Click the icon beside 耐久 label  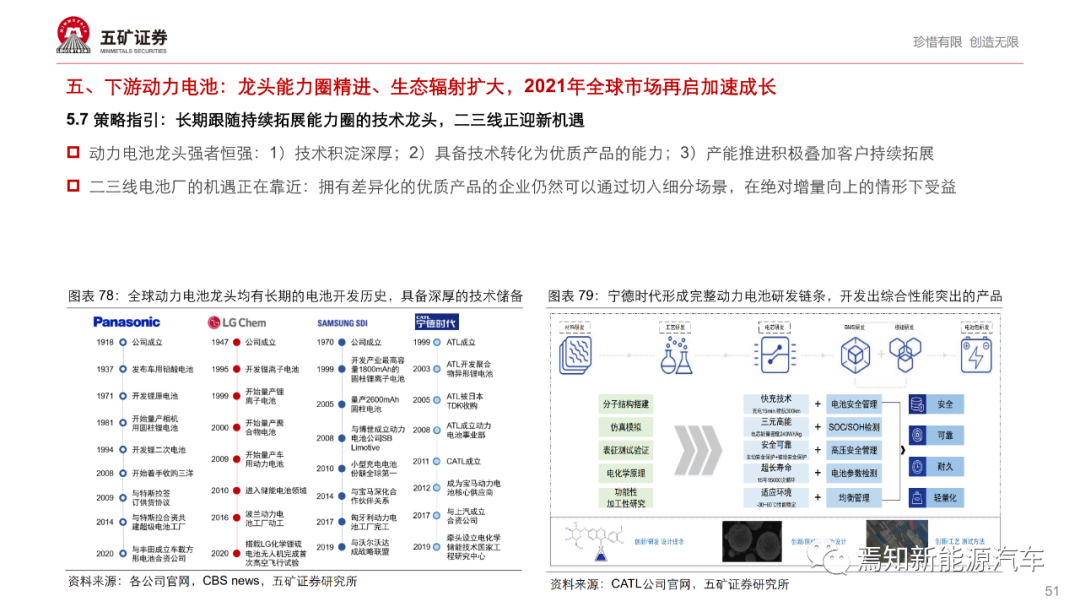click(x=917, y=466)
